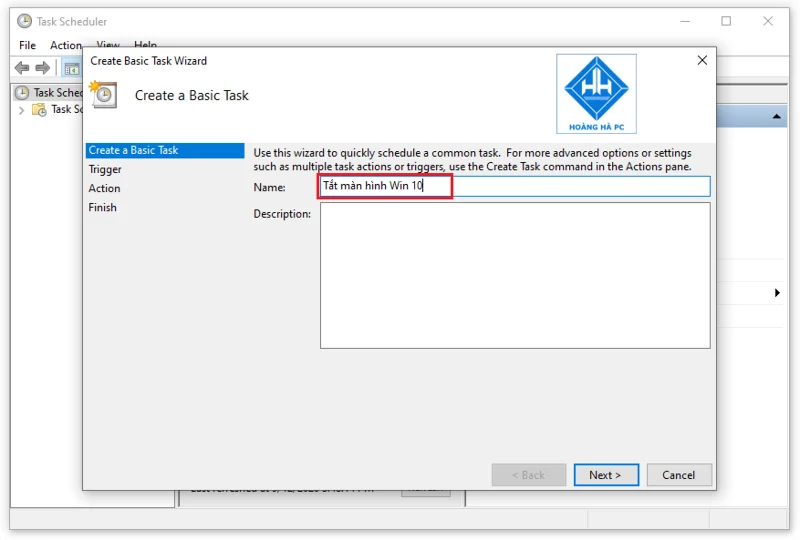Screen dimensions: 800x540
Task: Click the greyed-out Back button
Action: [529, 475]
